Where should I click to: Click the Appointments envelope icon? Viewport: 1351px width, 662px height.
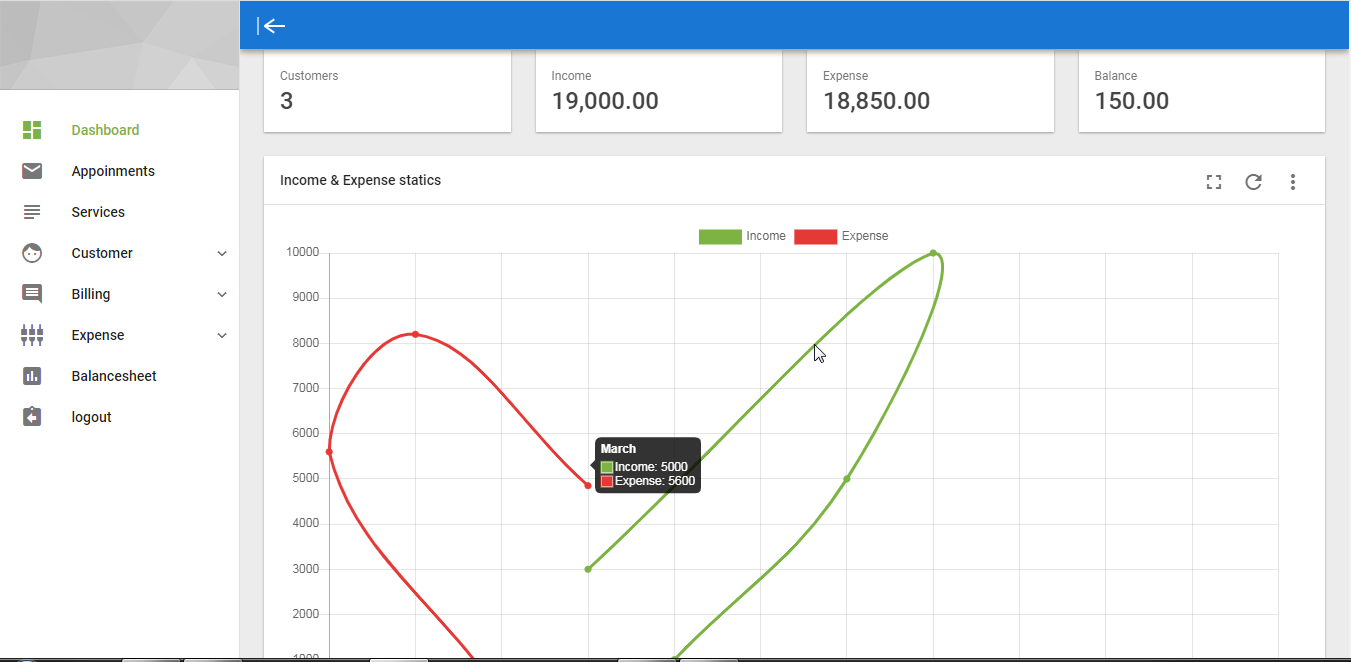click(x=32, y=171)
